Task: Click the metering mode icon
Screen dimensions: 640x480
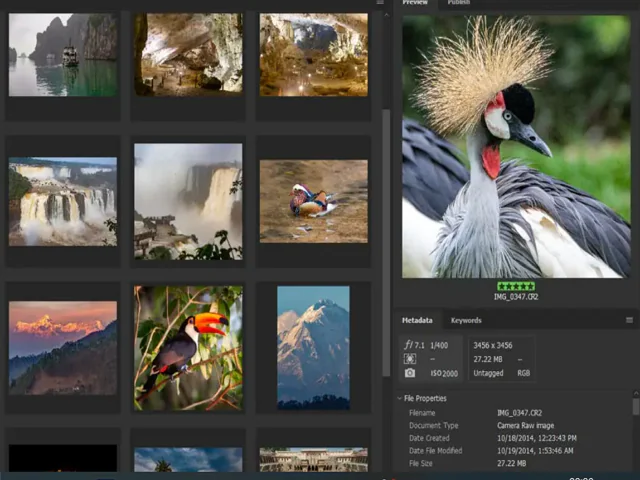Action: pos(410,358)
